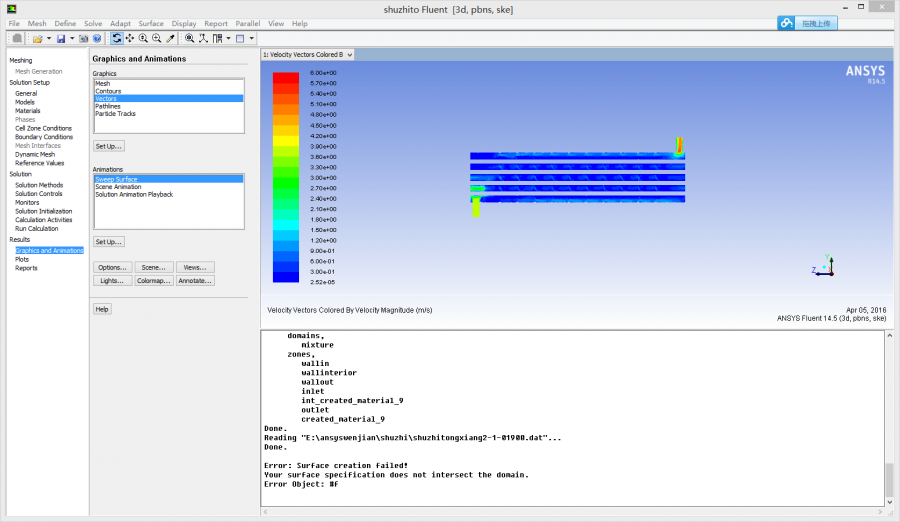Click the fit to window icon
900x522 pixels.
pos(190,38)
